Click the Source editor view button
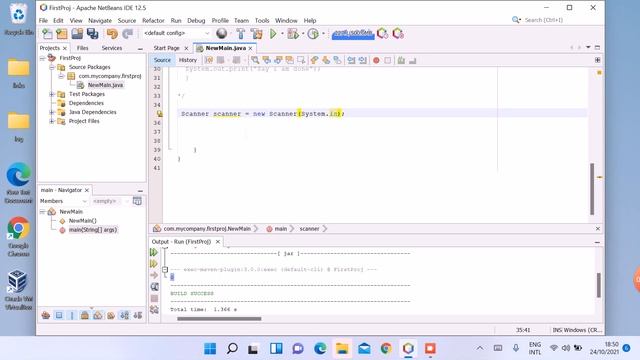 click(x=162, y=60)
